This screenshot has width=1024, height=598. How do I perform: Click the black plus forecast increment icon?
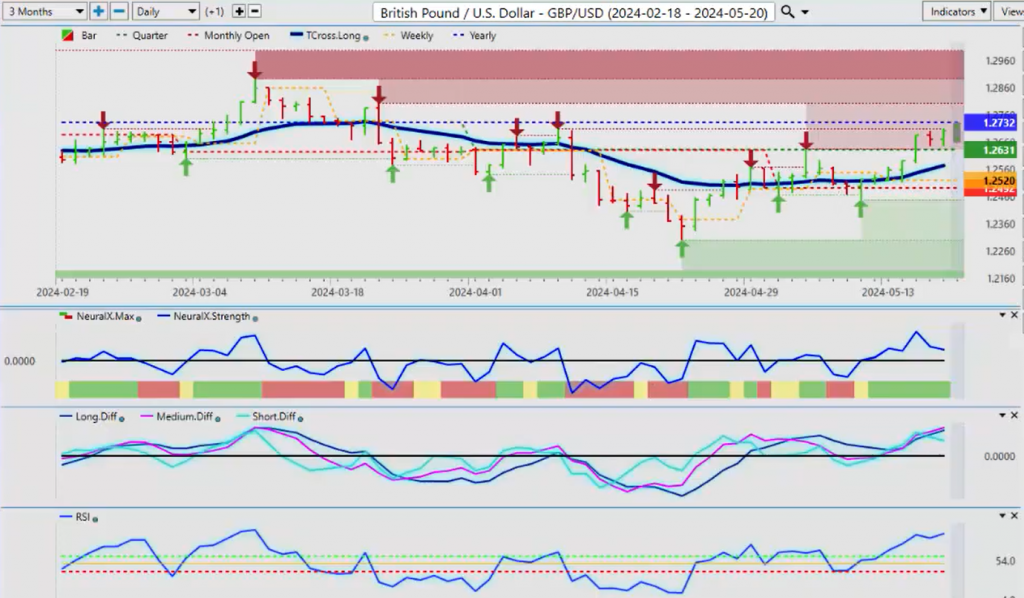click(239, 11)
